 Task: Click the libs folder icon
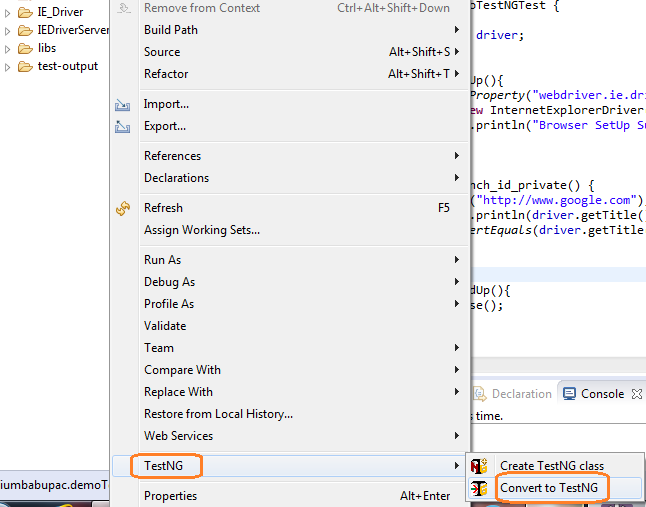tap(25, 49)
